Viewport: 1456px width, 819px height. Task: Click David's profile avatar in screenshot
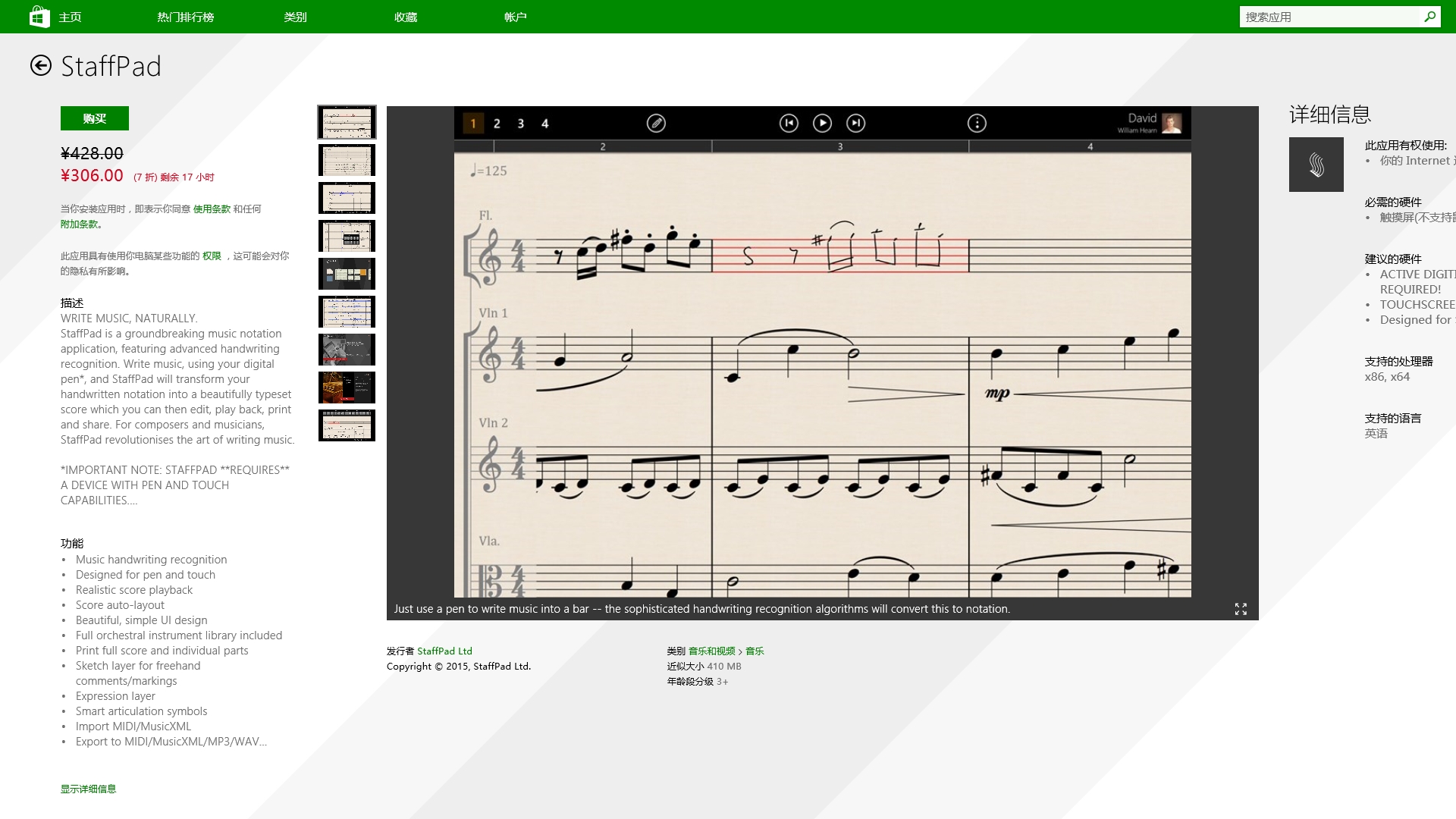click(x=1172, y=123)
